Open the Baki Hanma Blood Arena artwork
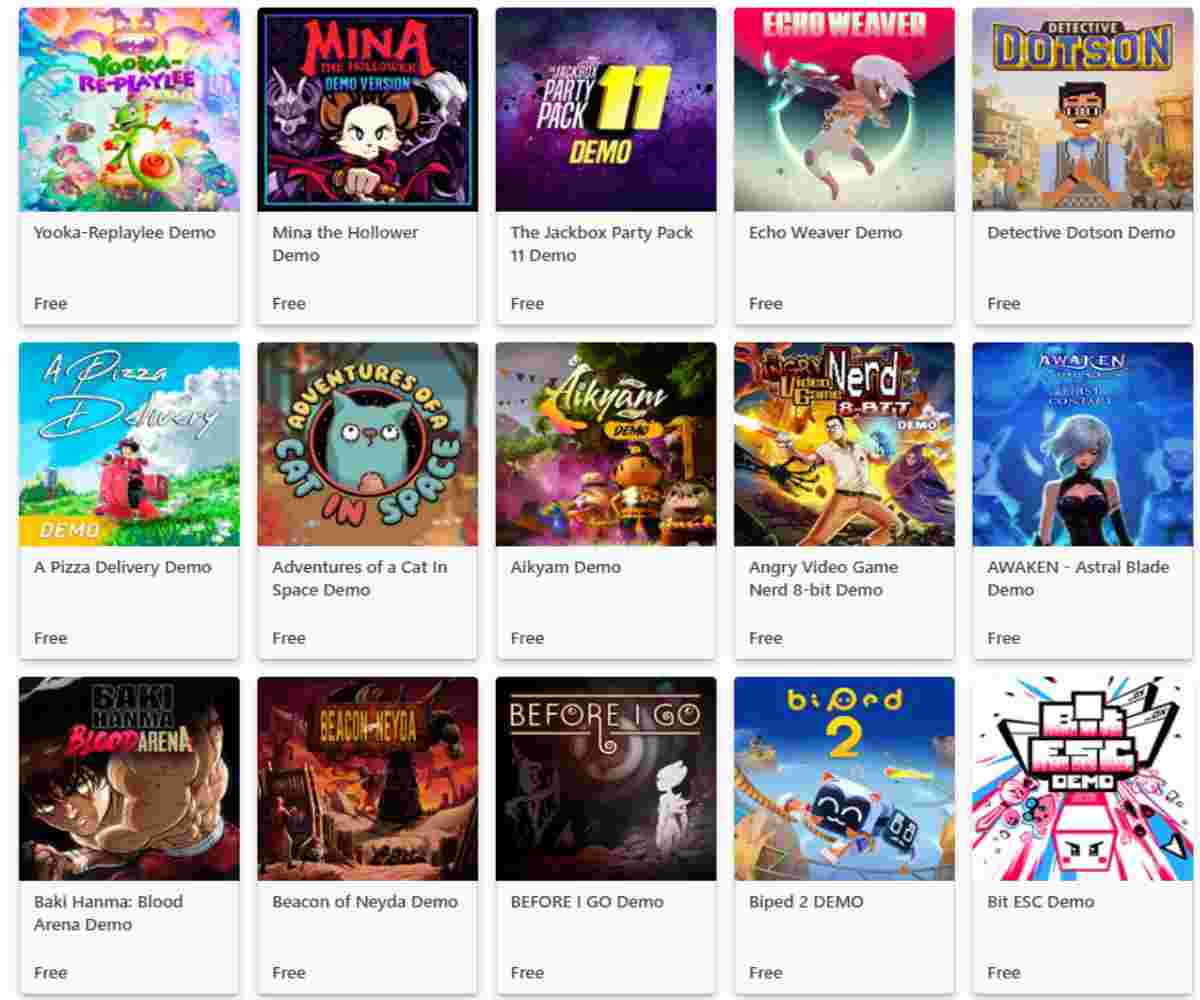This screenshot has width=1200, height=1000. click(x=129, y=779)
